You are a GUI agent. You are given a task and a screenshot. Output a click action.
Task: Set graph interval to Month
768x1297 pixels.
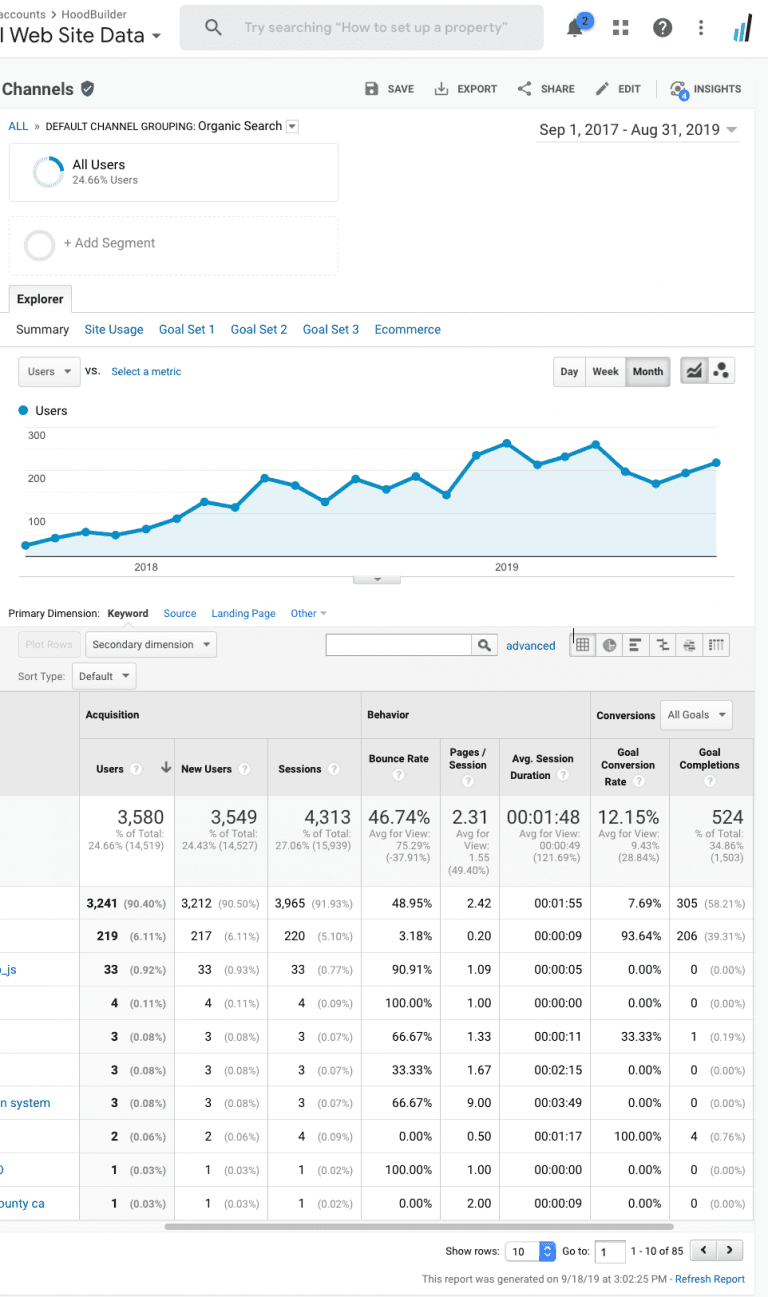coord(647,371)
